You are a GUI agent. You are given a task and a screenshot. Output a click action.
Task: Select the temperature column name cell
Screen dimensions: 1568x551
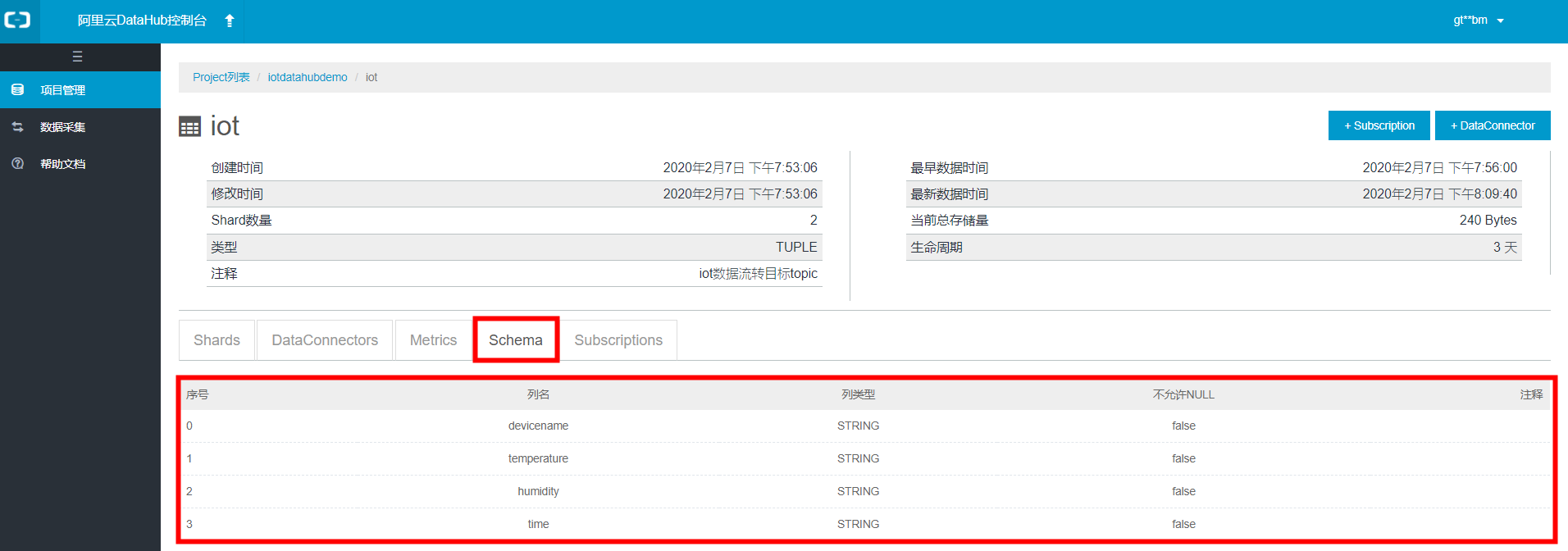click(x=538, y=458)
